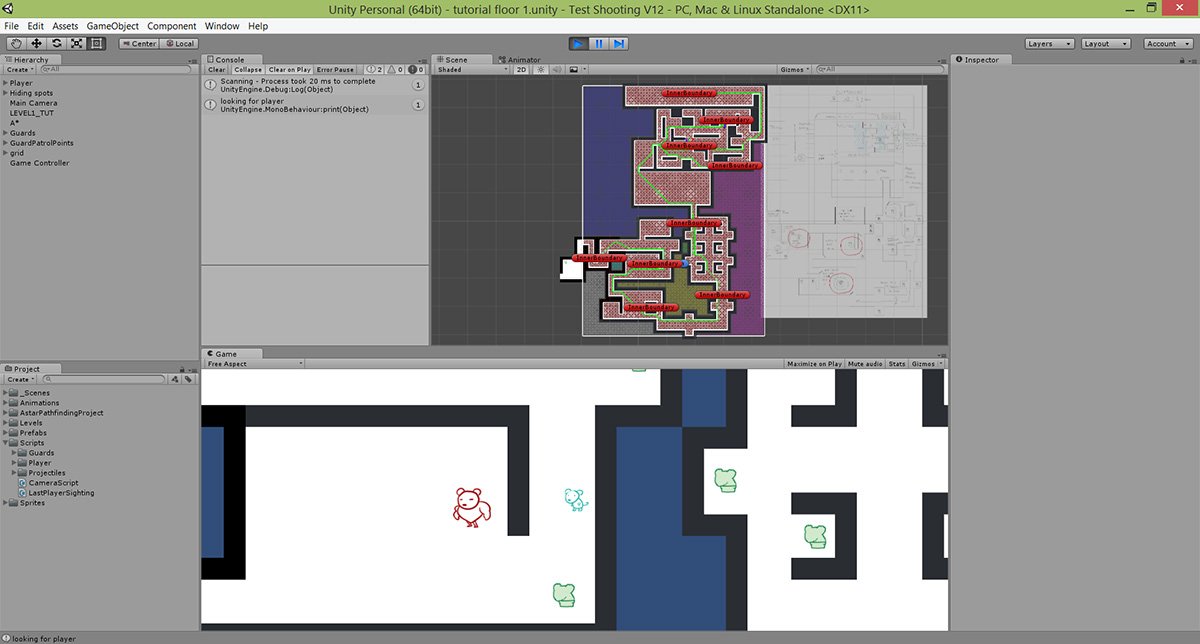
Task: Open the GameObject menu
Action: coord(111,25)
